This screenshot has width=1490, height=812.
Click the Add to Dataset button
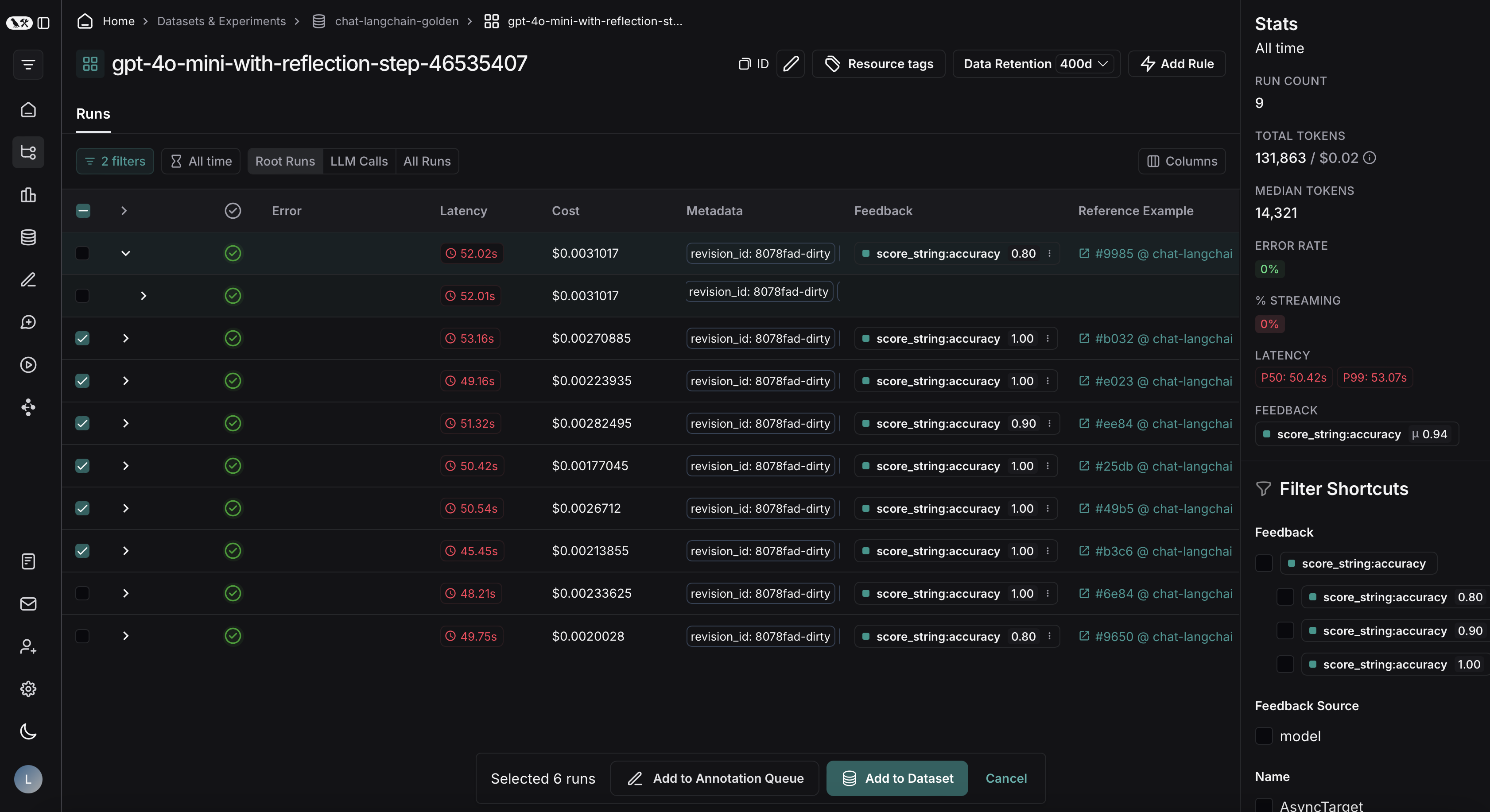coord(896,778)
